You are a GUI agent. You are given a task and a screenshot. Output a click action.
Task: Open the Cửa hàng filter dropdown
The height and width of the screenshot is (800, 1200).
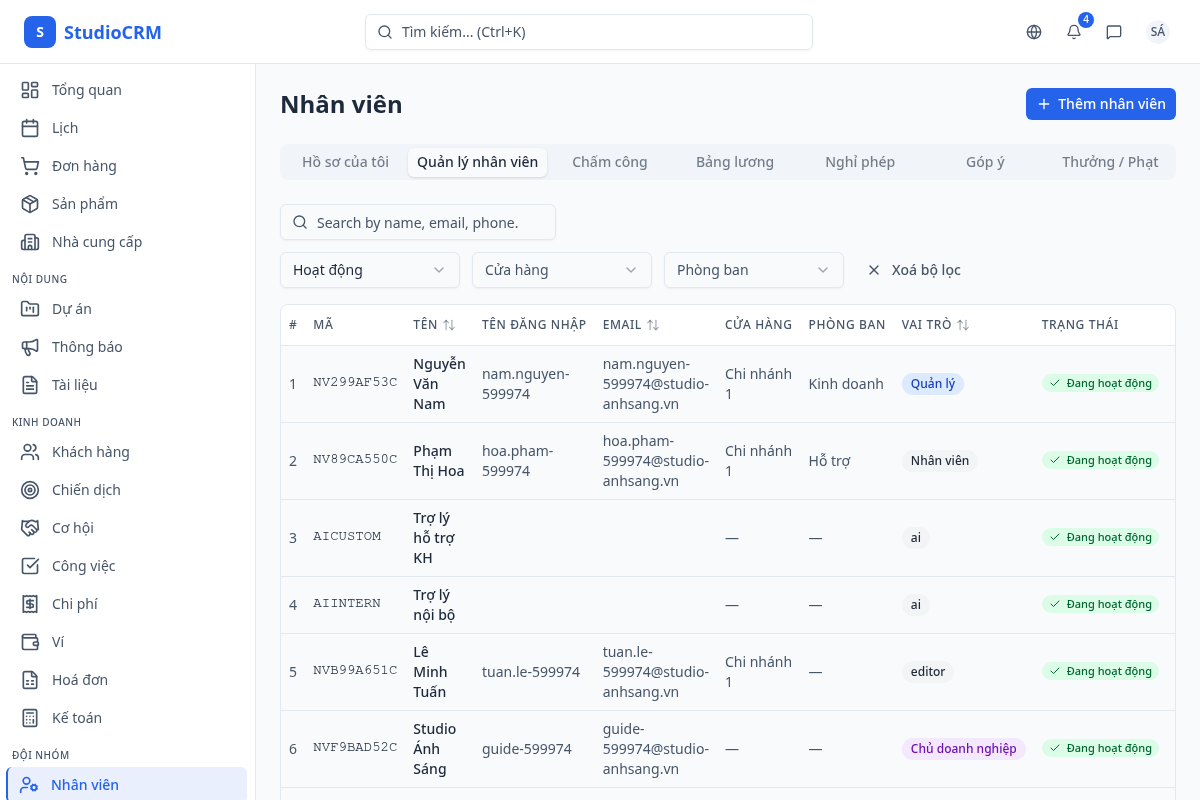point(561,270)
